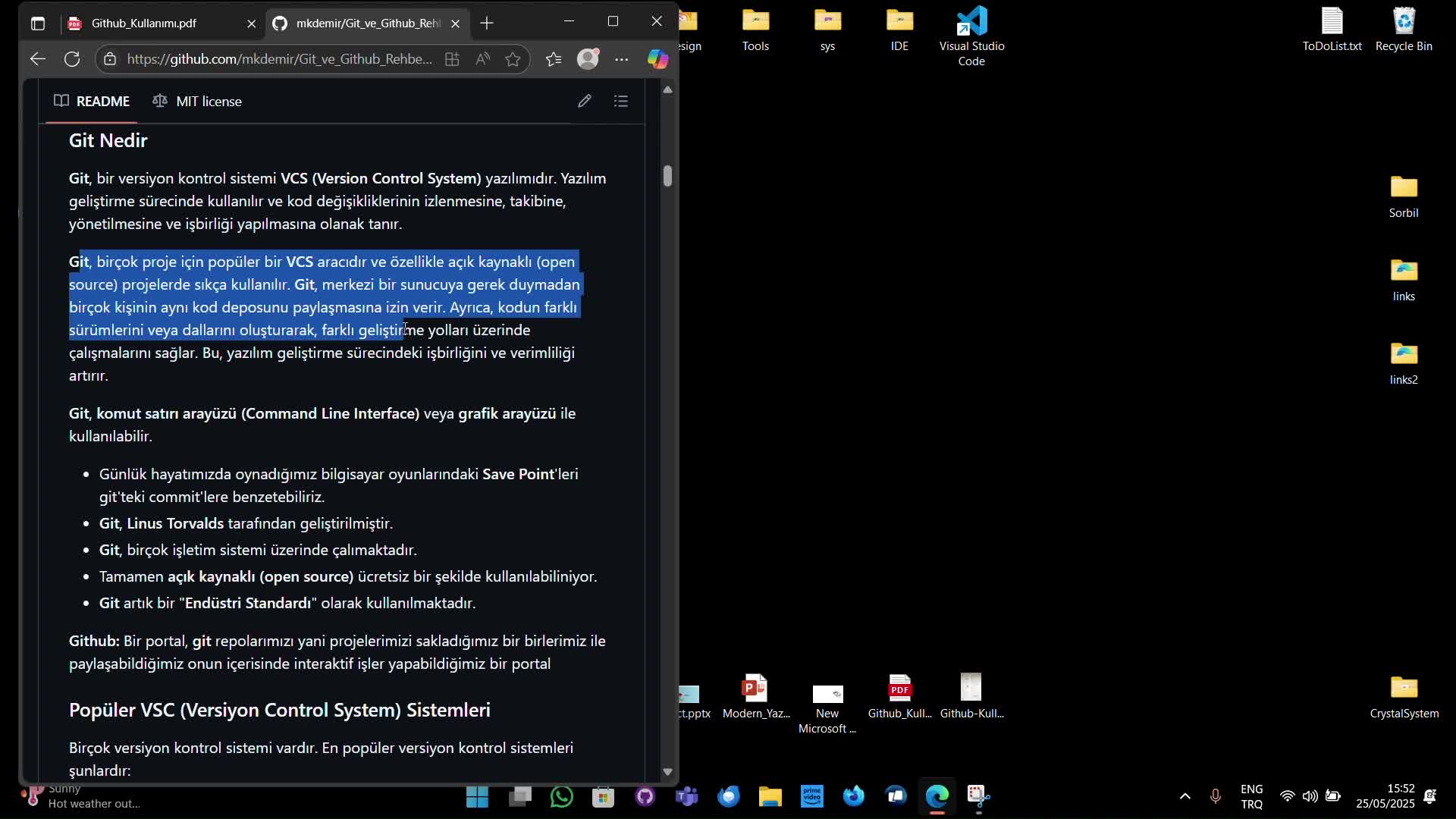The width and height of the screenshot is (1456, 819).
Task: Select the README tab
Action: tap(92, 101)
